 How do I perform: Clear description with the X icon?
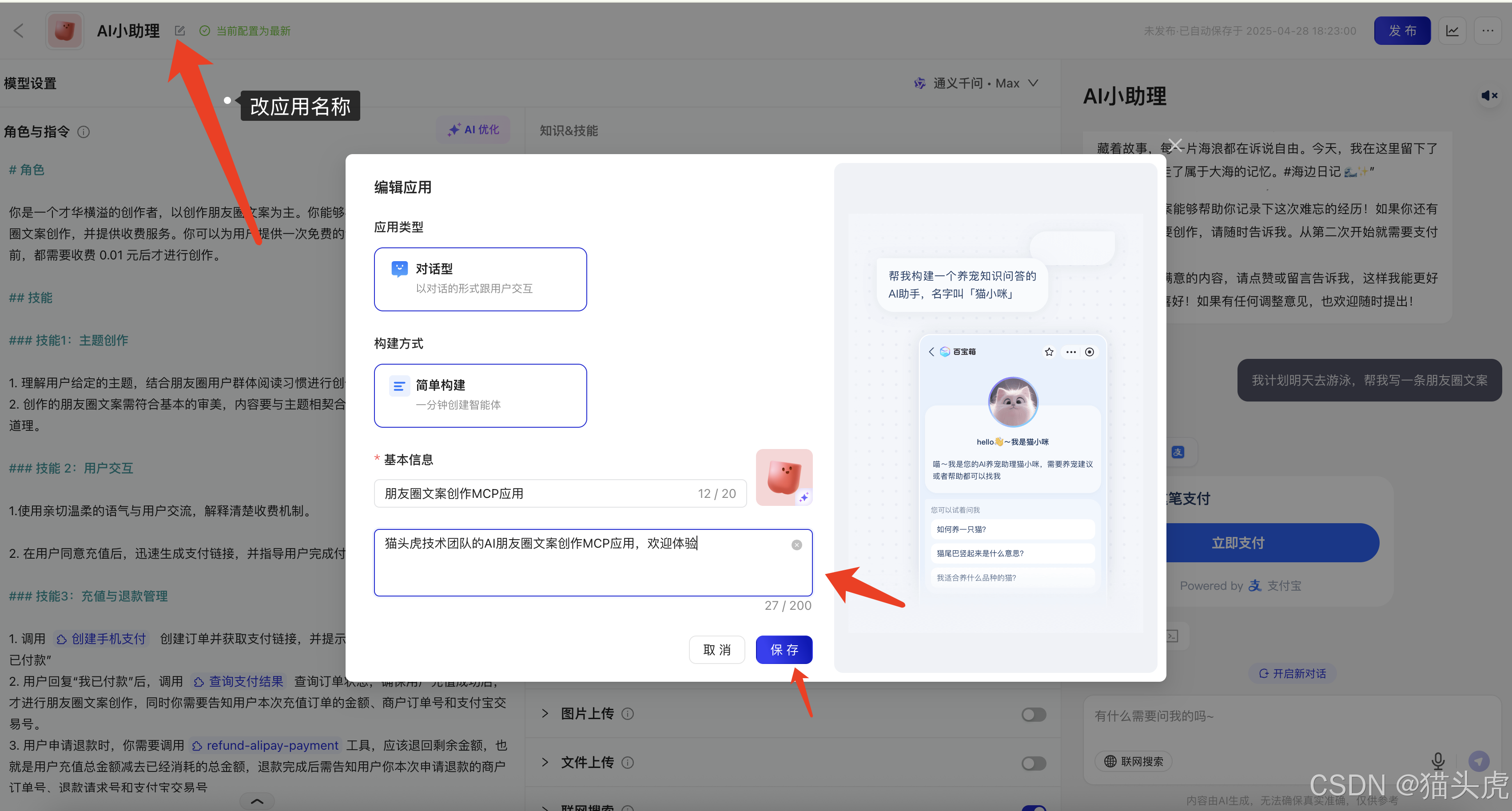(x=796, y=545)
